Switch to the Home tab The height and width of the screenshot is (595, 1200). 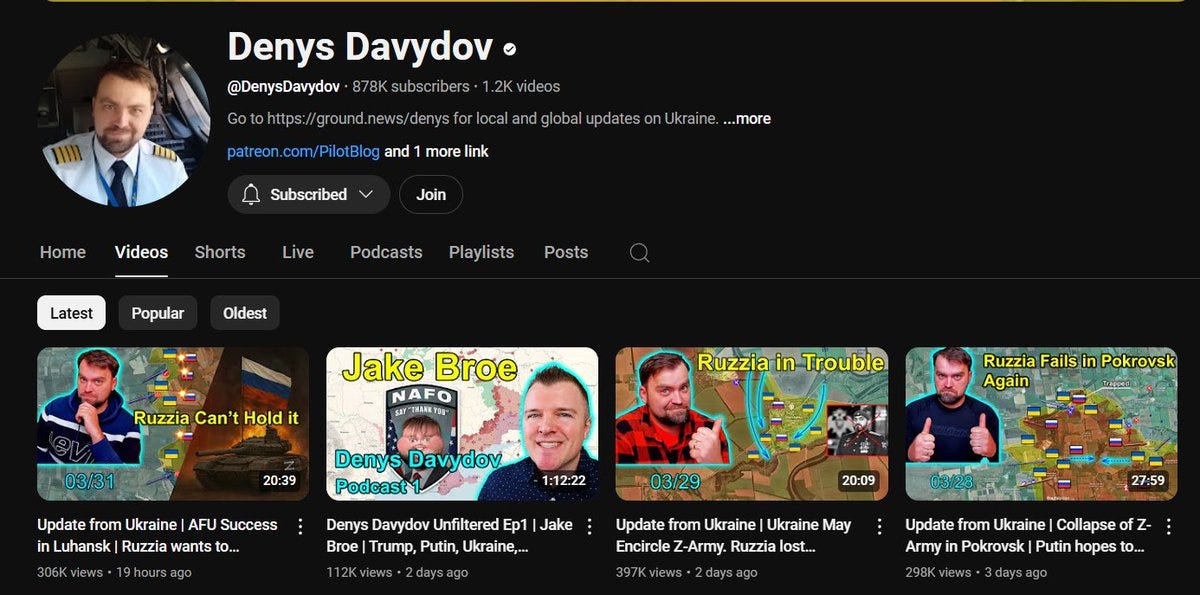pyautogui.click(x=63, y=252)
